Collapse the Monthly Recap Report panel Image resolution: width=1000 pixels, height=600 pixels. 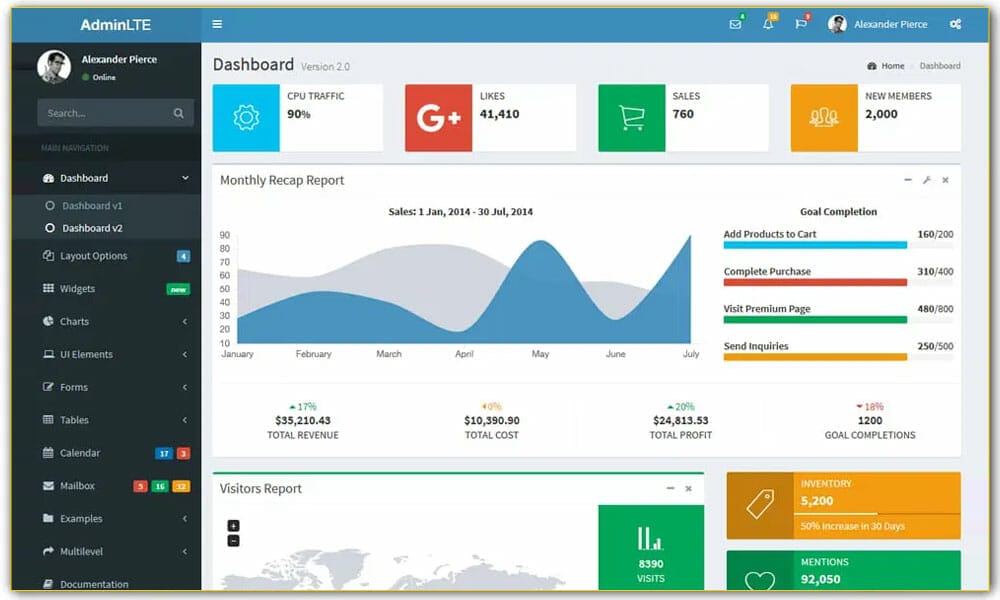(906, 181)
